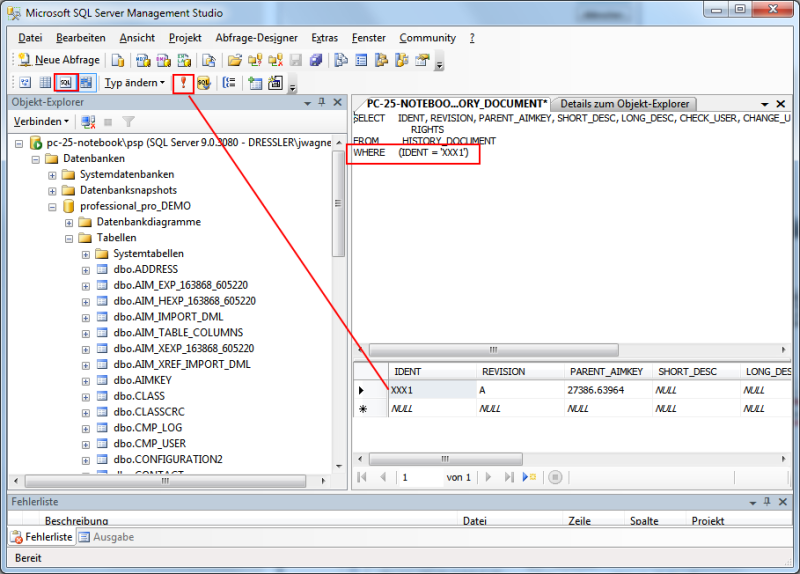Open the Fenster menu
This screenshot has width=800, height=574.
(368, 38)
